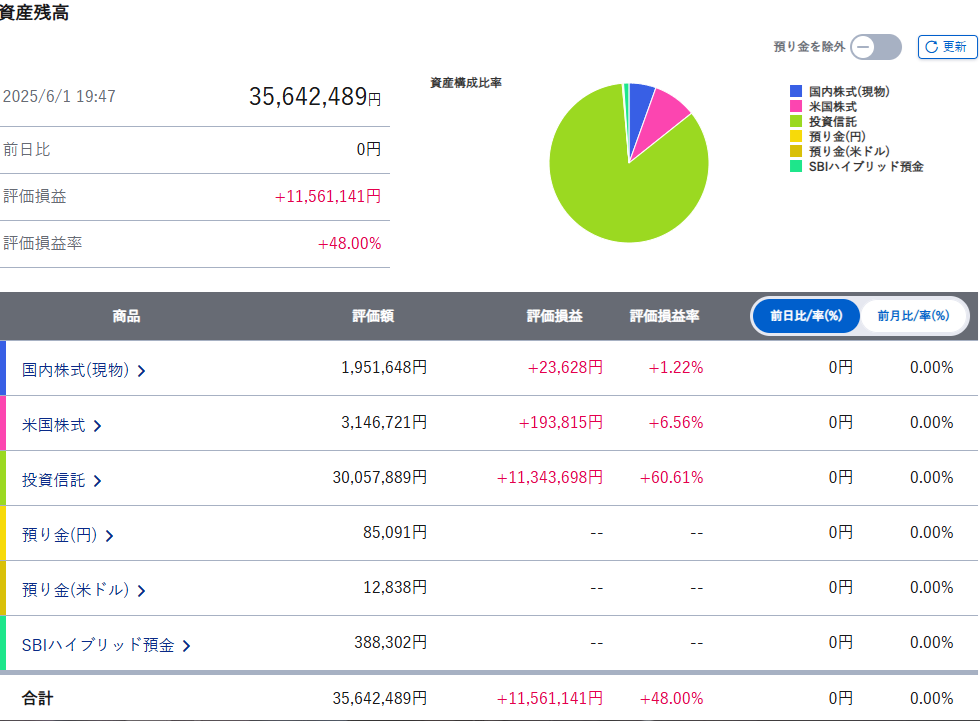Click chevron arrow beside SBIハイブリッド預金
980x721 pixels.
click(x=186, y=646)
